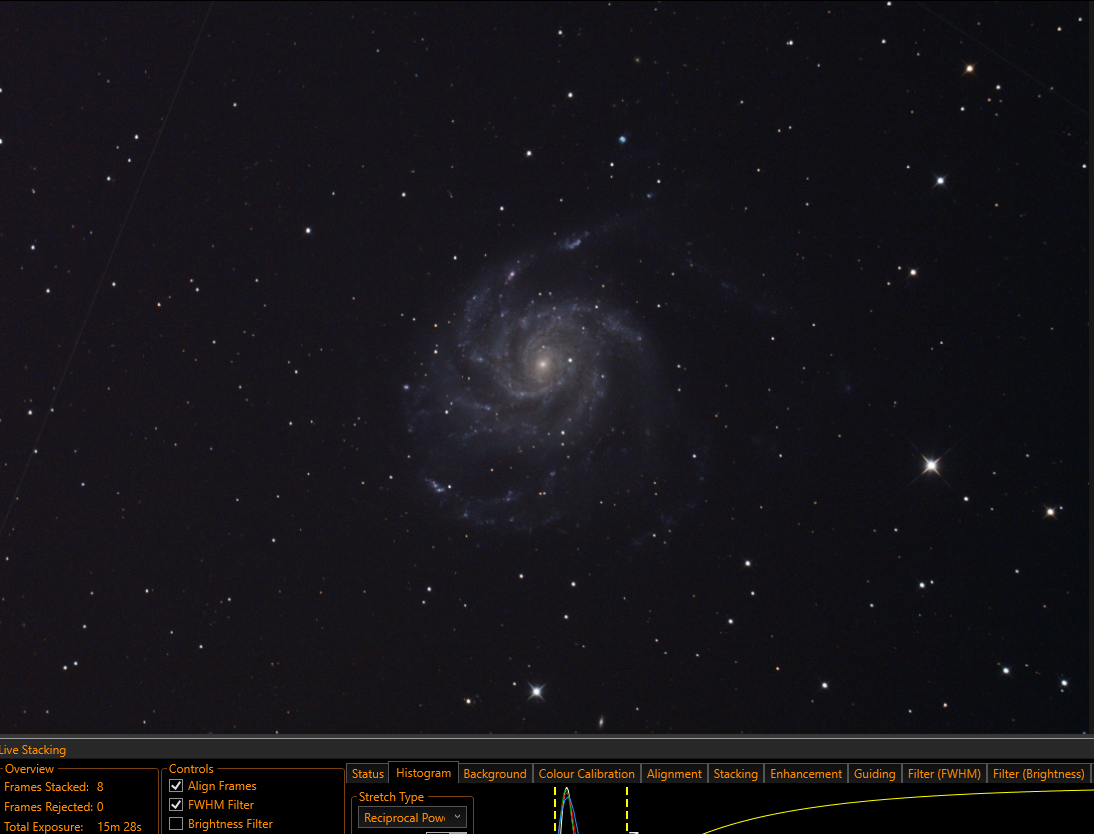Disable the FWHM Filter checkbox
The width and height of the screenshot is (1094, 834).
176,805
